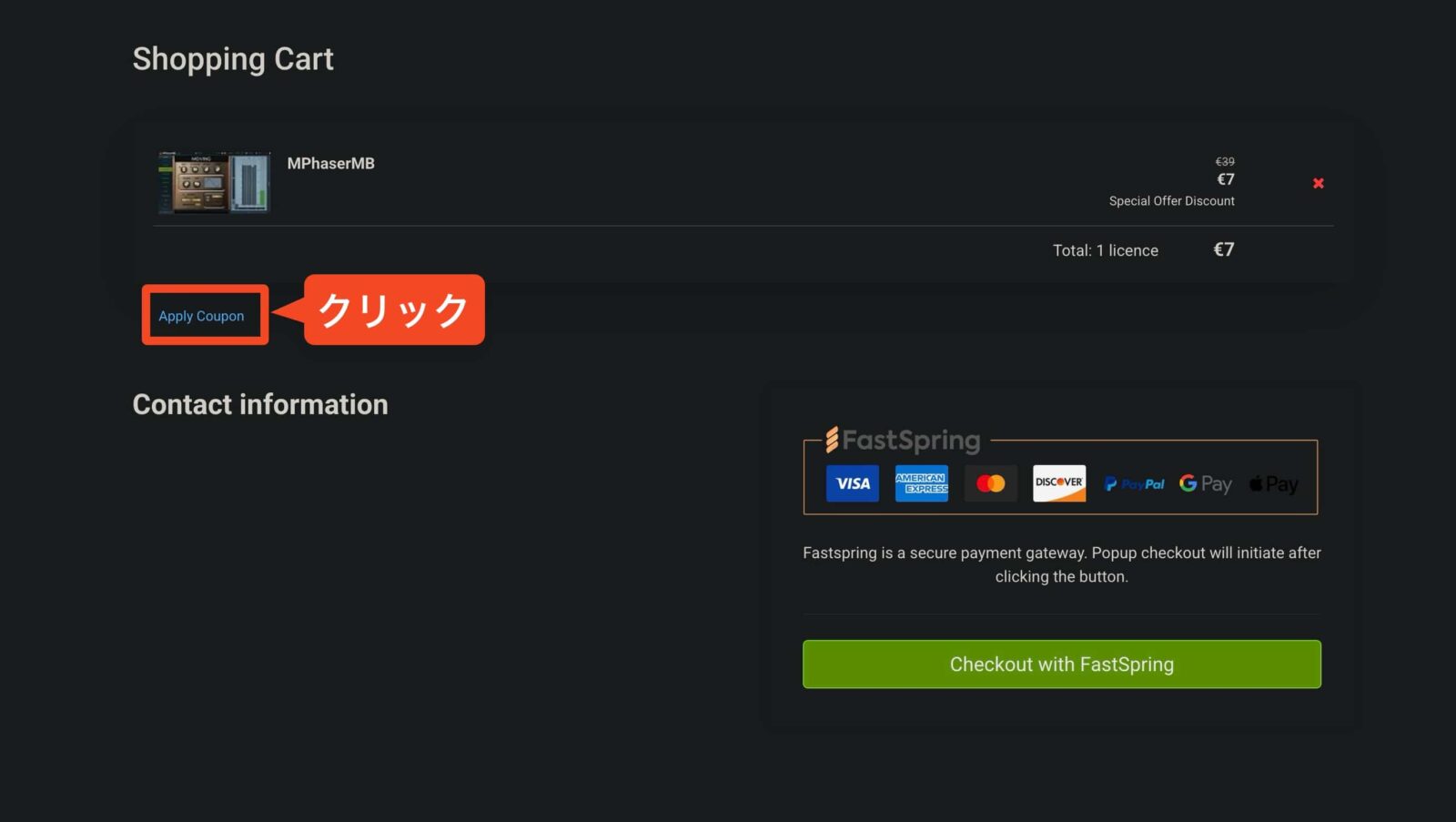1456x822 pixels.
Task: Click the Special Offer Discount label
Action: click(x=1171, y=201)
